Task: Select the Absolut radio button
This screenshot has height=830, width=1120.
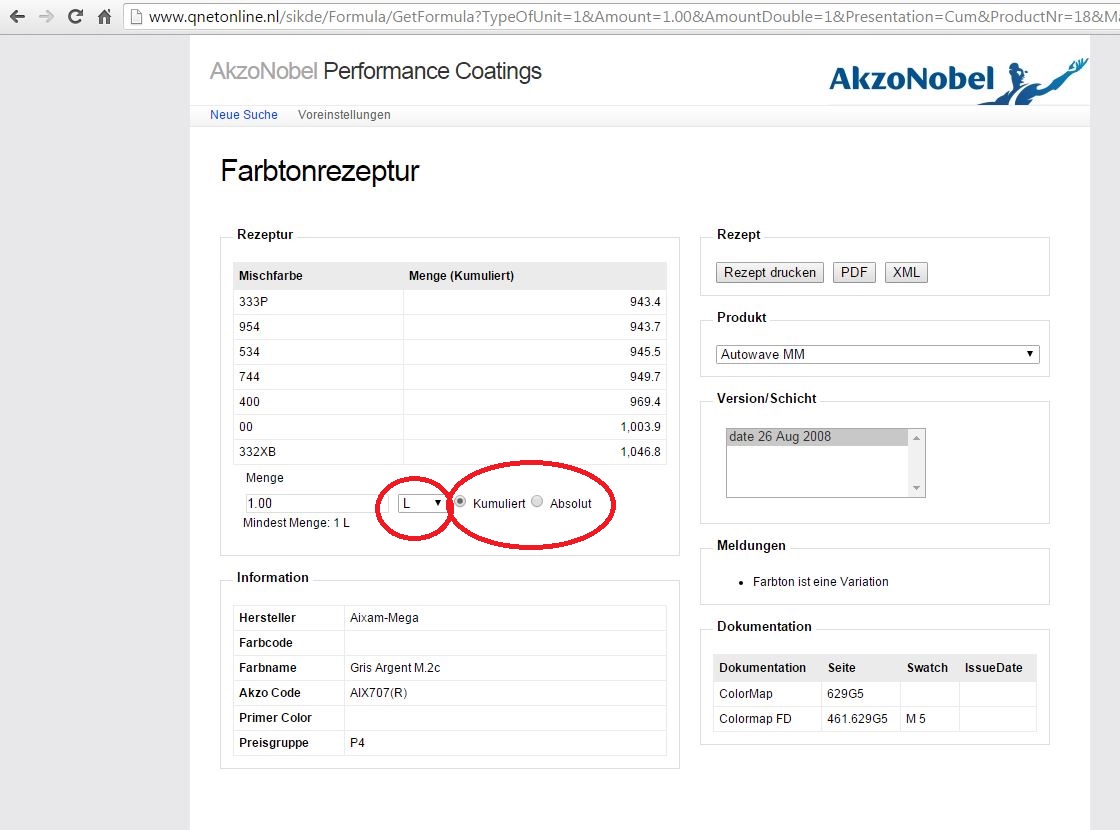Action: [537, 501]
